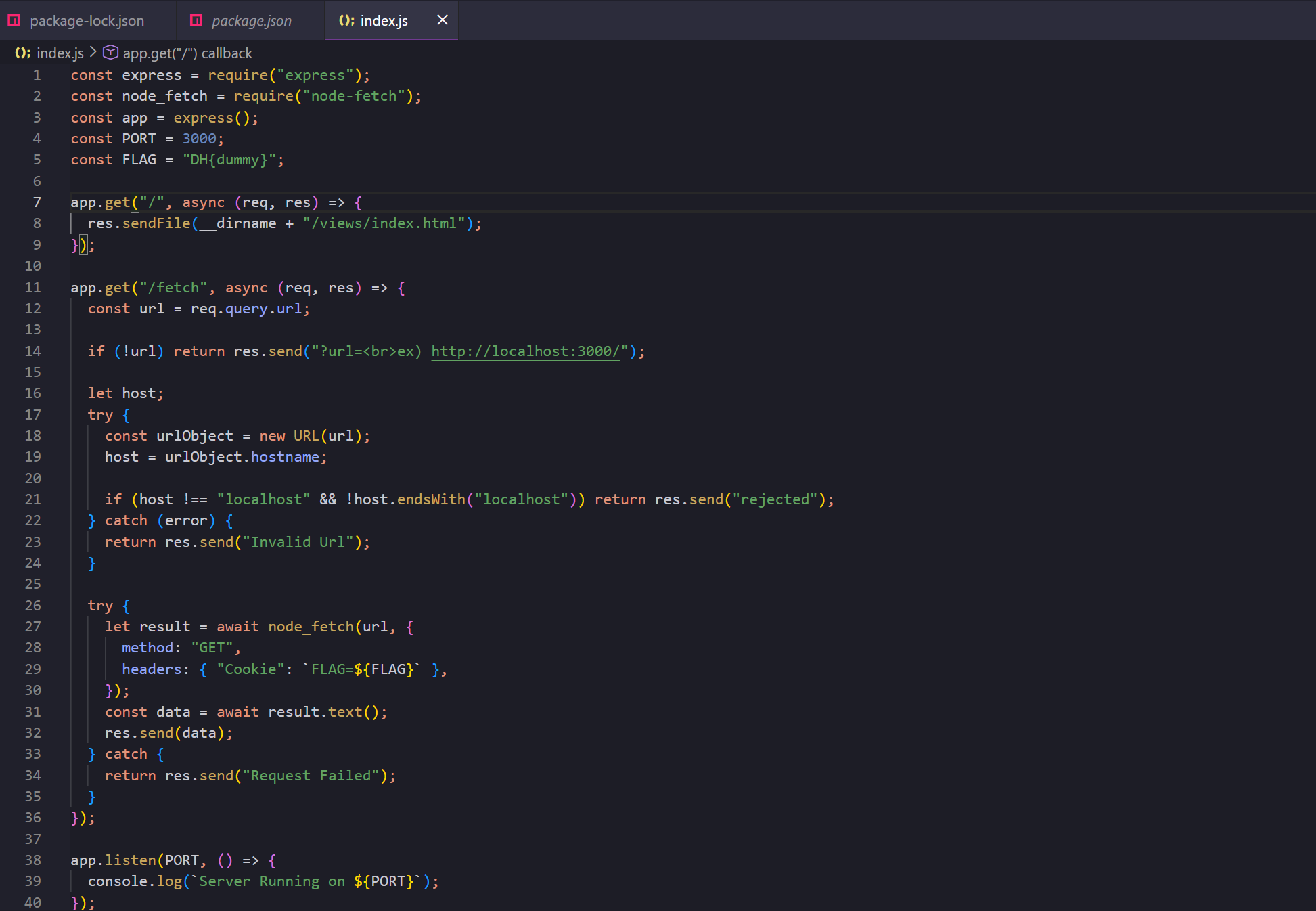Click the breadcrumb chevron separator
The height and width of the screenshot is (911, 1316).
[93, 52]
